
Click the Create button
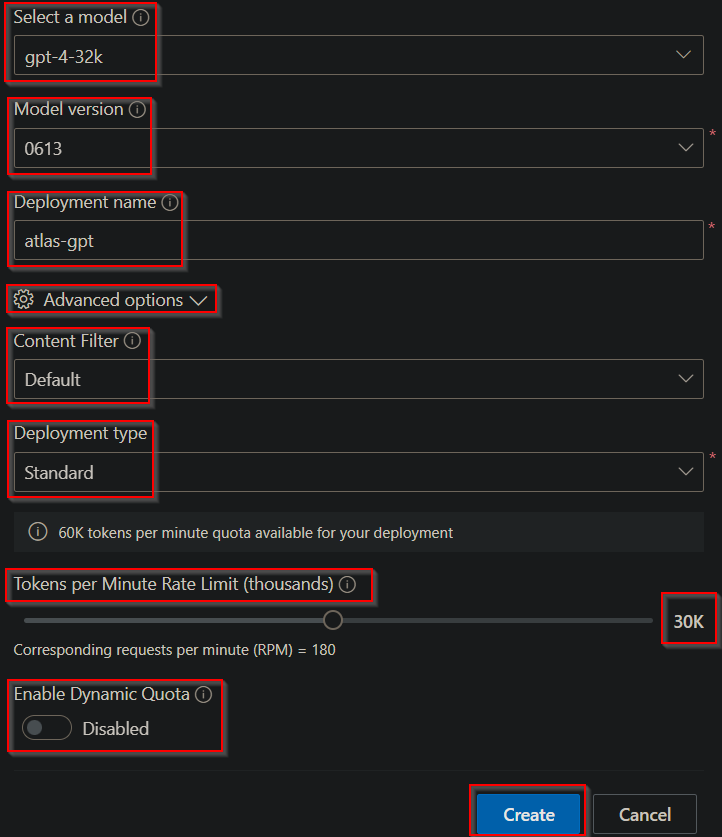click(529, 814)
